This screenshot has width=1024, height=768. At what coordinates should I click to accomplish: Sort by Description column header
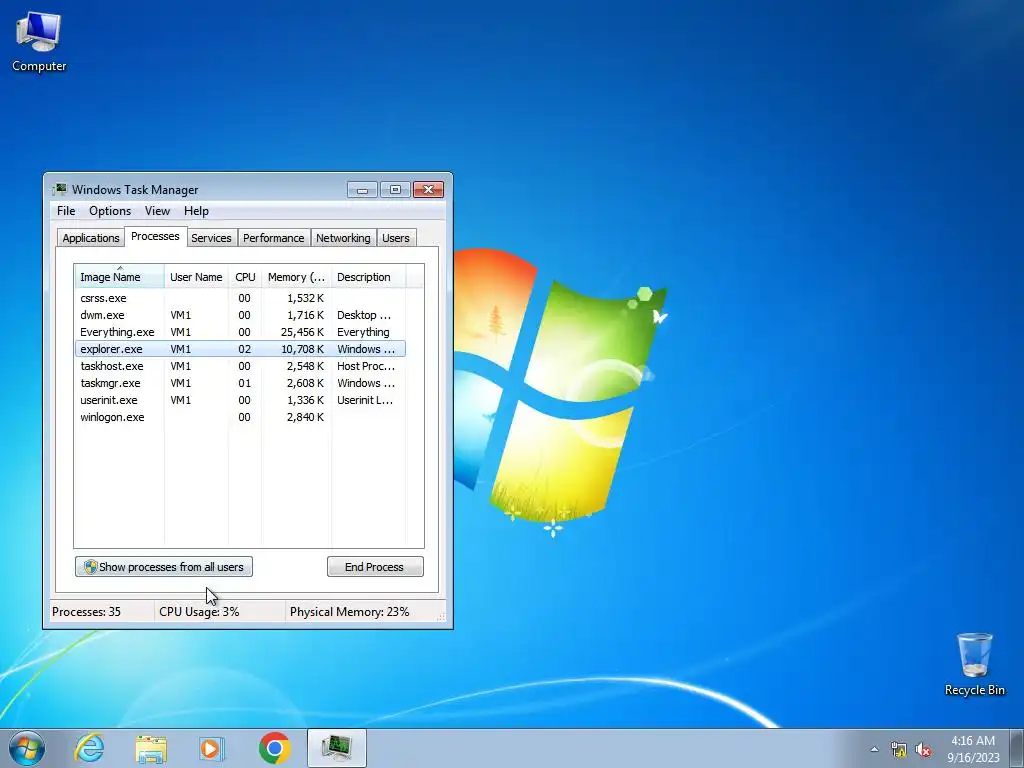tap(368, 277)
